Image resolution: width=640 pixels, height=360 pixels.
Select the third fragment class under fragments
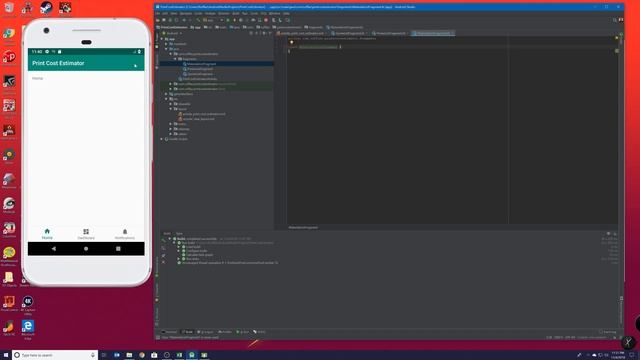pyautogui.click(x=198, y=74)
